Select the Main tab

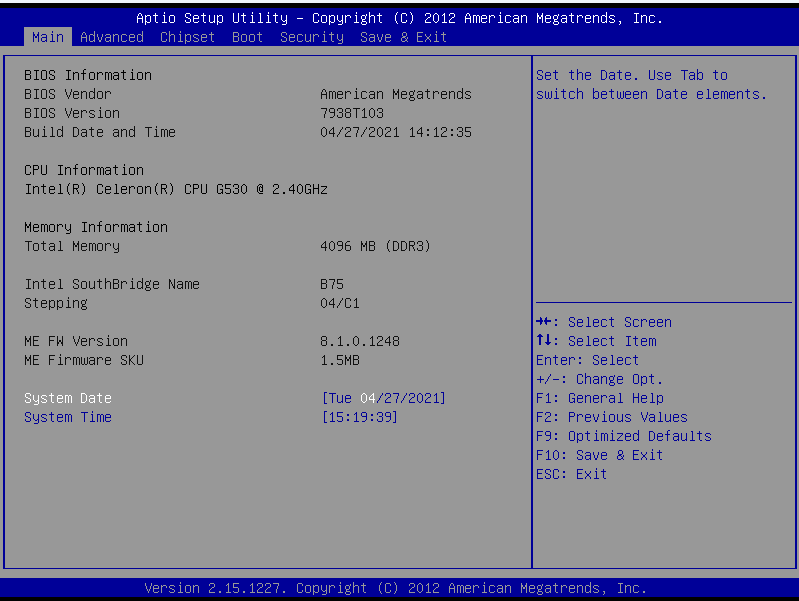[47, 37]
